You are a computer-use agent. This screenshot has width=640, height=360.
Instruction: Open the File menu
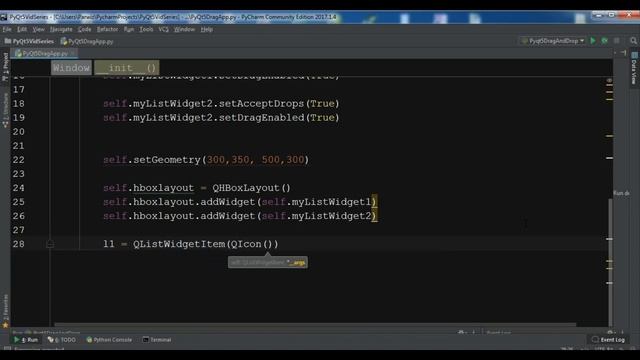click(7, 29)
